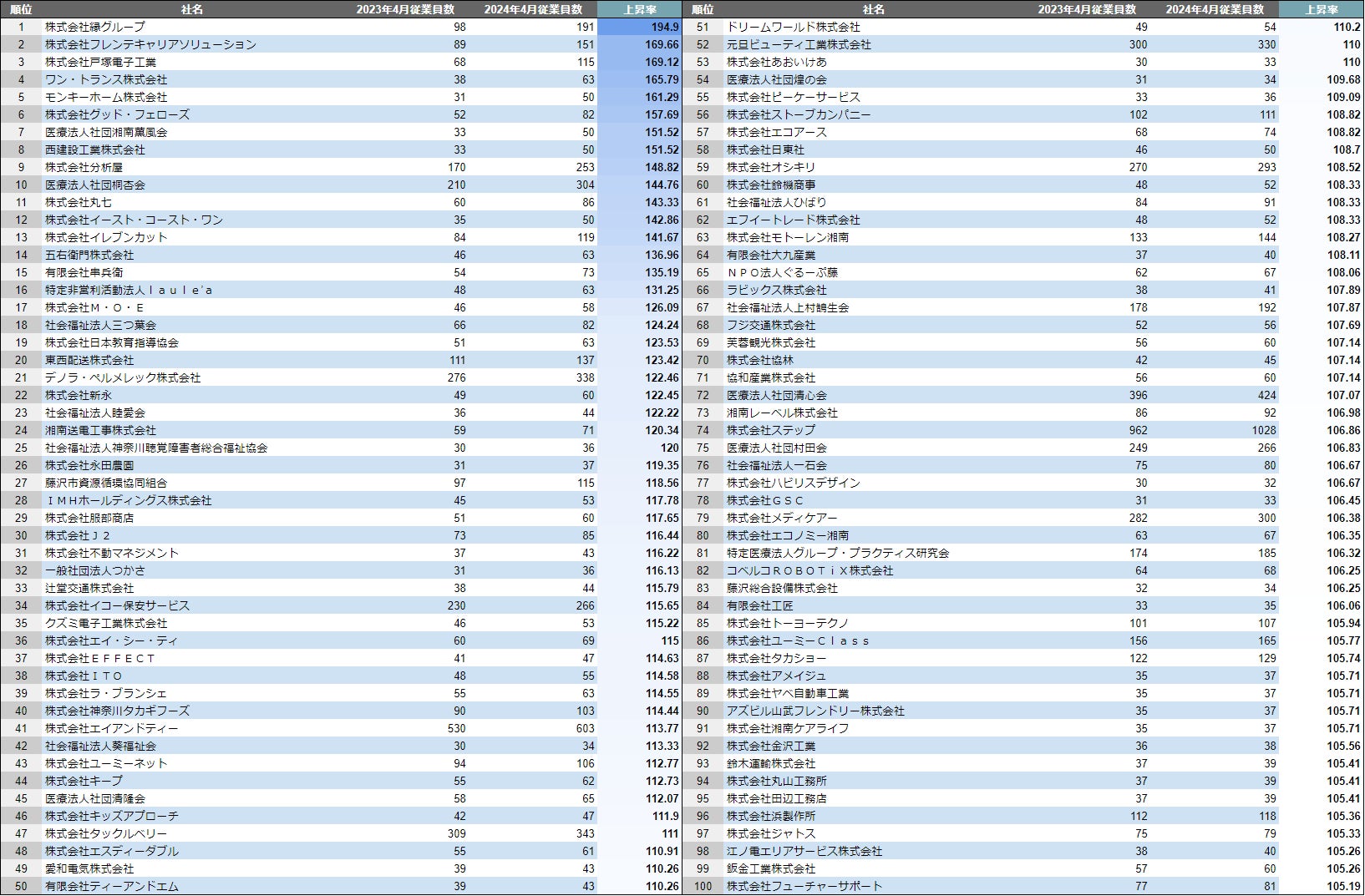
Task: Select the ワン・トランス株式会社 cell
Action: point(106,79)
